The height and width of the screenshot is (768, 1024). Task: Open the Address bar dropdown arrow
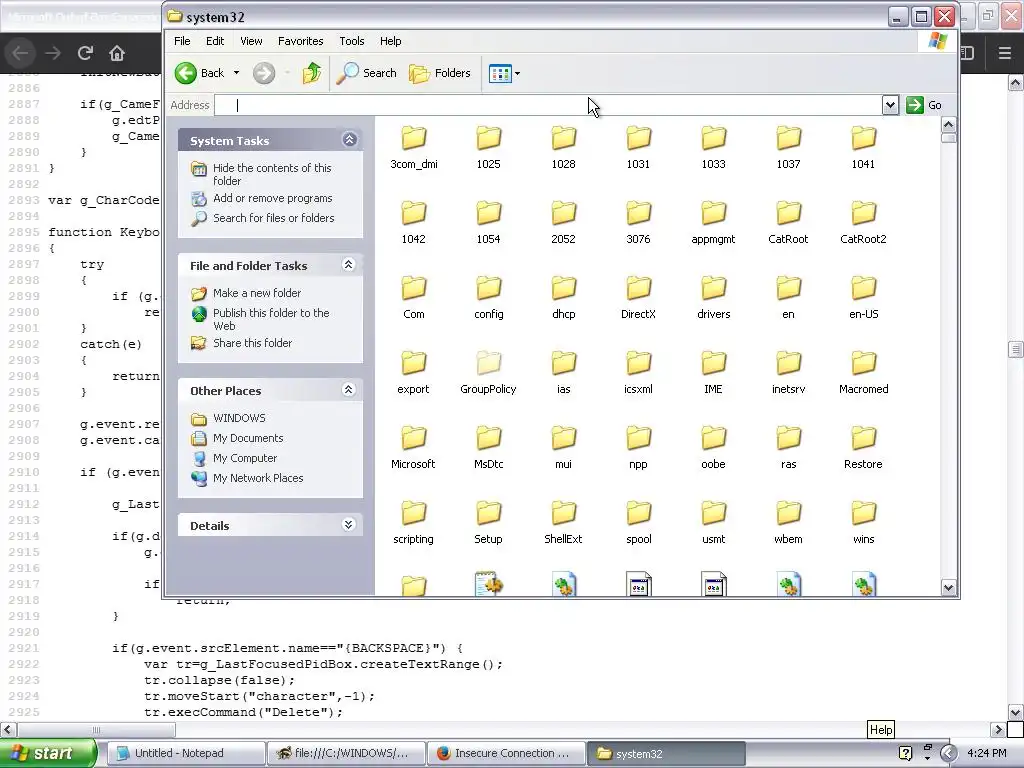click(890, 105)
